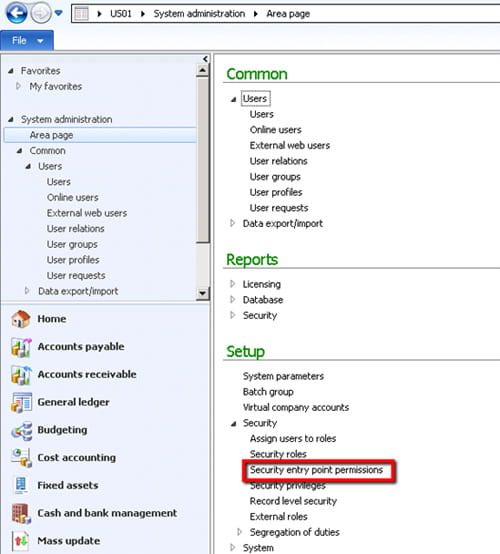Select the Cash and bank management icon

pos(21,513)
